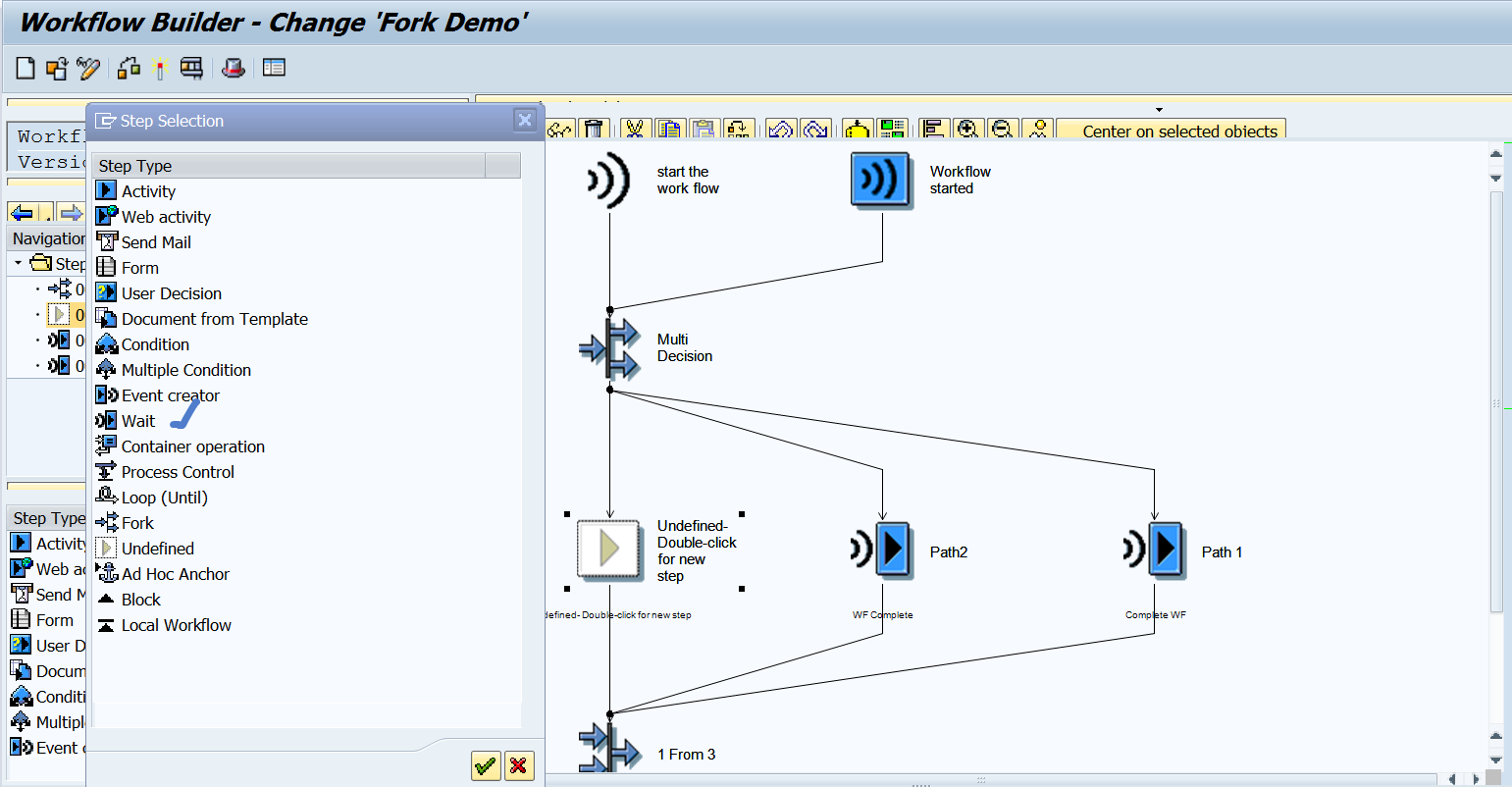Image resolution: width=1512 pixels, height=787 pixels.
Task: Click Center on selected objects button
Action: click(1171, 131)
